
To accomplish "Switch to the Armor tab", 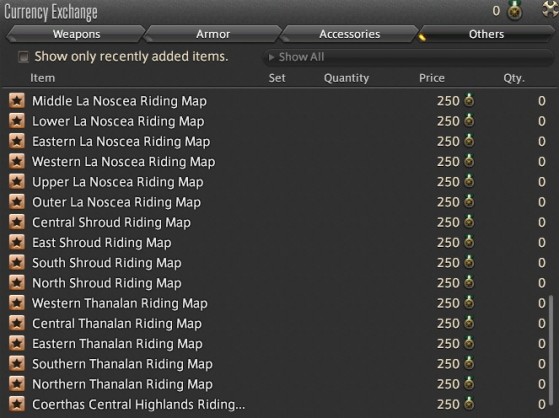I will click(213, 34).
